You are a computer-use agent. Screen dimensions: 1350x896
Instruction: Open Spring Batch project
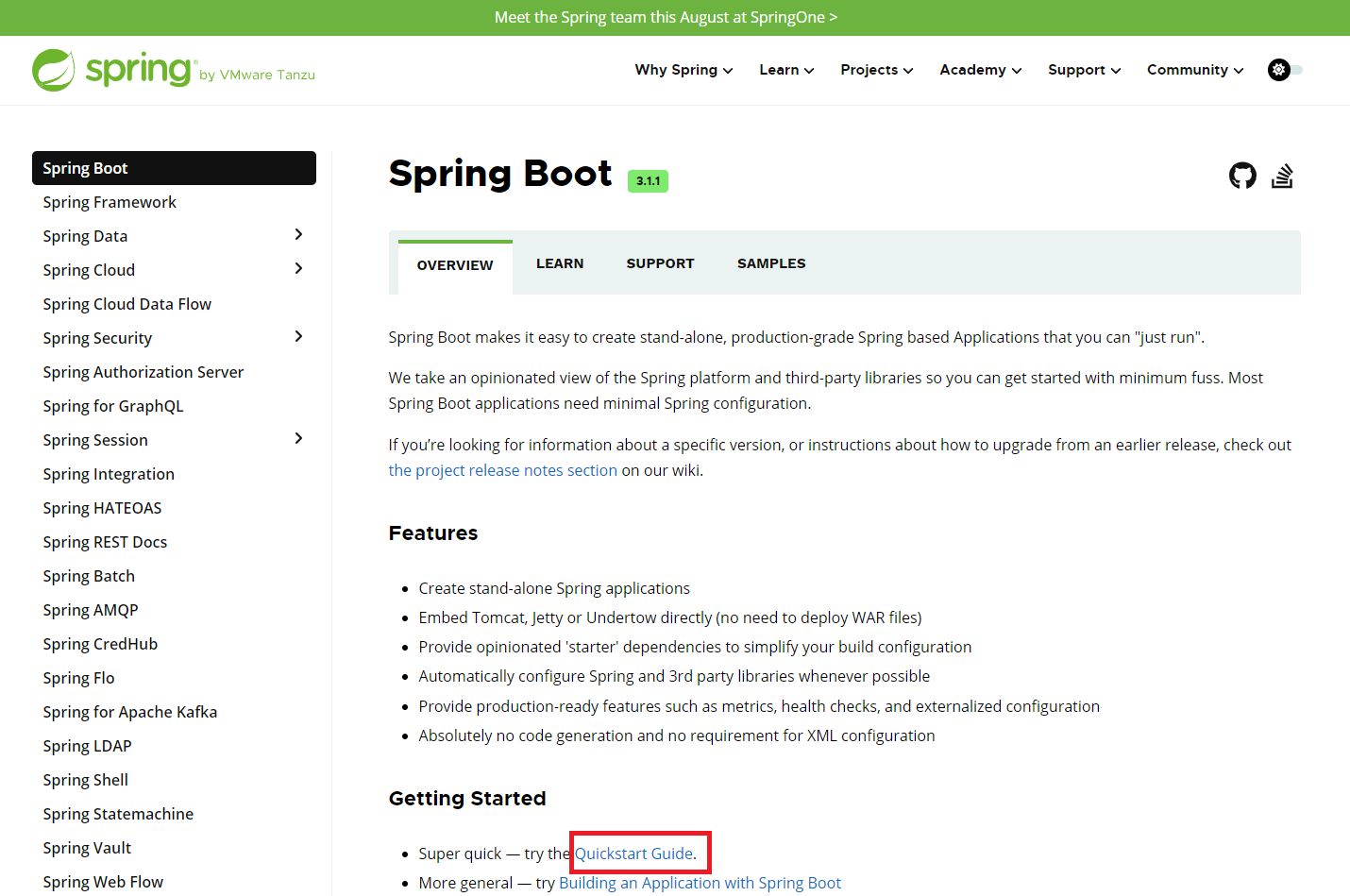89,576
